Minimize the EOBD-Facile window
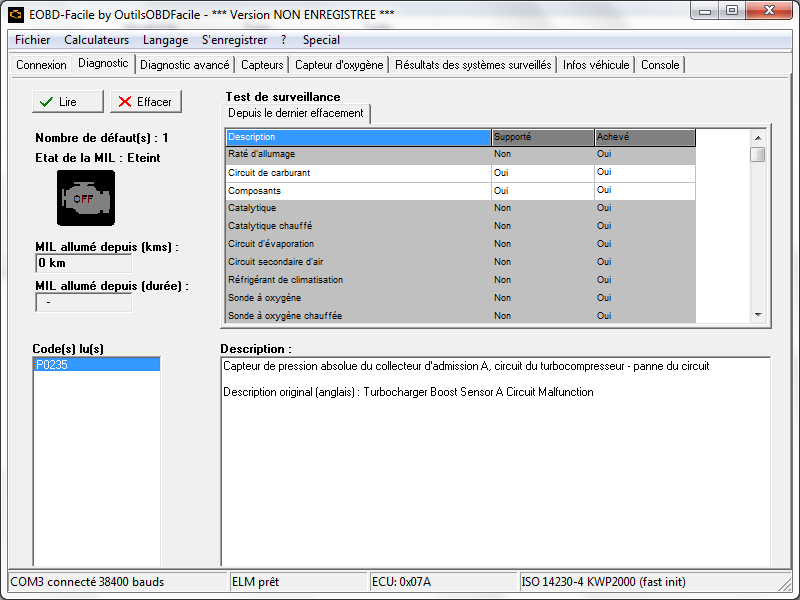 [x=705, y=11]
